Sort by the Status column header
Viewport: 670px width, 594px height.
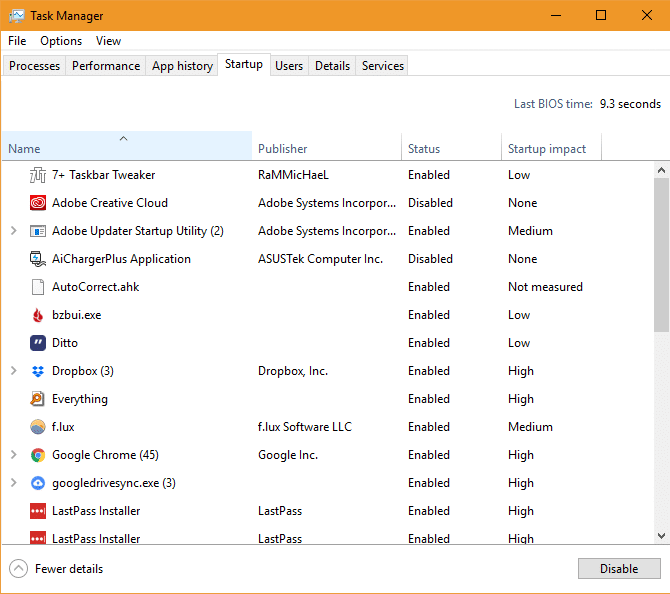click(x=451, y=146)
